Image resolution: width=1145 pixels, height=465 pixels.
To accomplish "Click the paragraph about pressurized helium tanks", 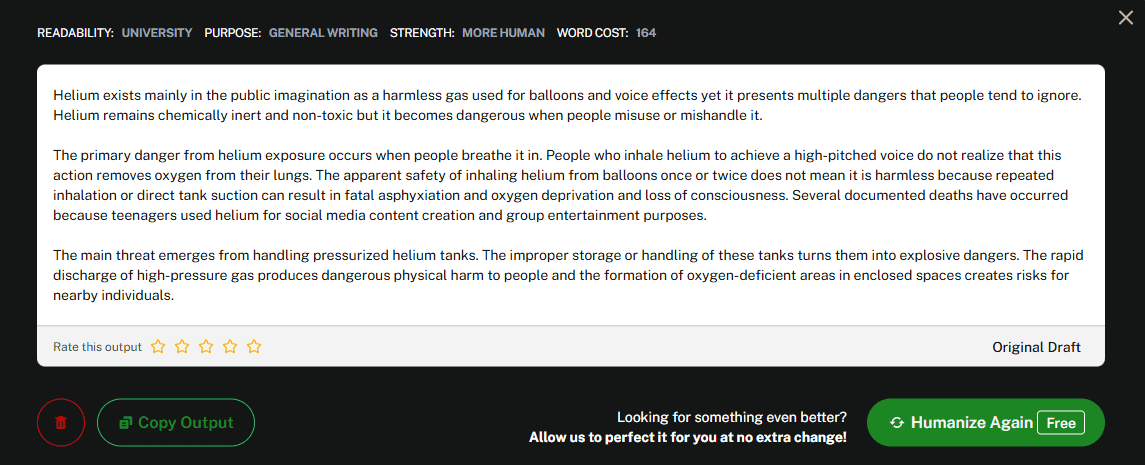I will (x=567, y=274).
